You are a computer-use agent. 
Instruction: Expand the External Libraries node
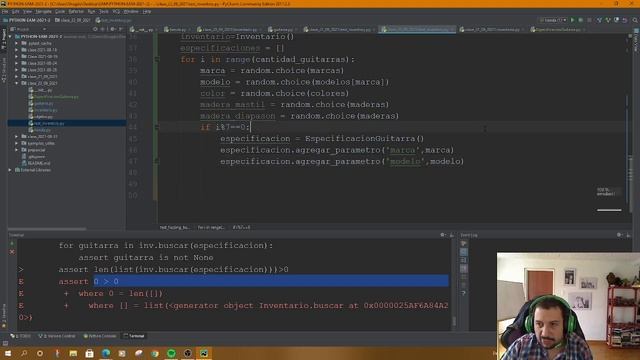(10, 170)
